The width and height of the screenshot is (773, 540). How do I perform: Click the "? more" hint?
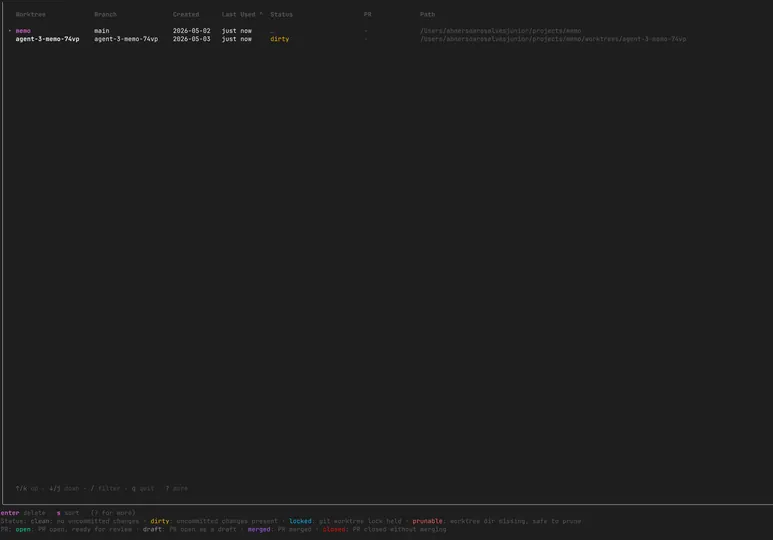click(176, 488)
